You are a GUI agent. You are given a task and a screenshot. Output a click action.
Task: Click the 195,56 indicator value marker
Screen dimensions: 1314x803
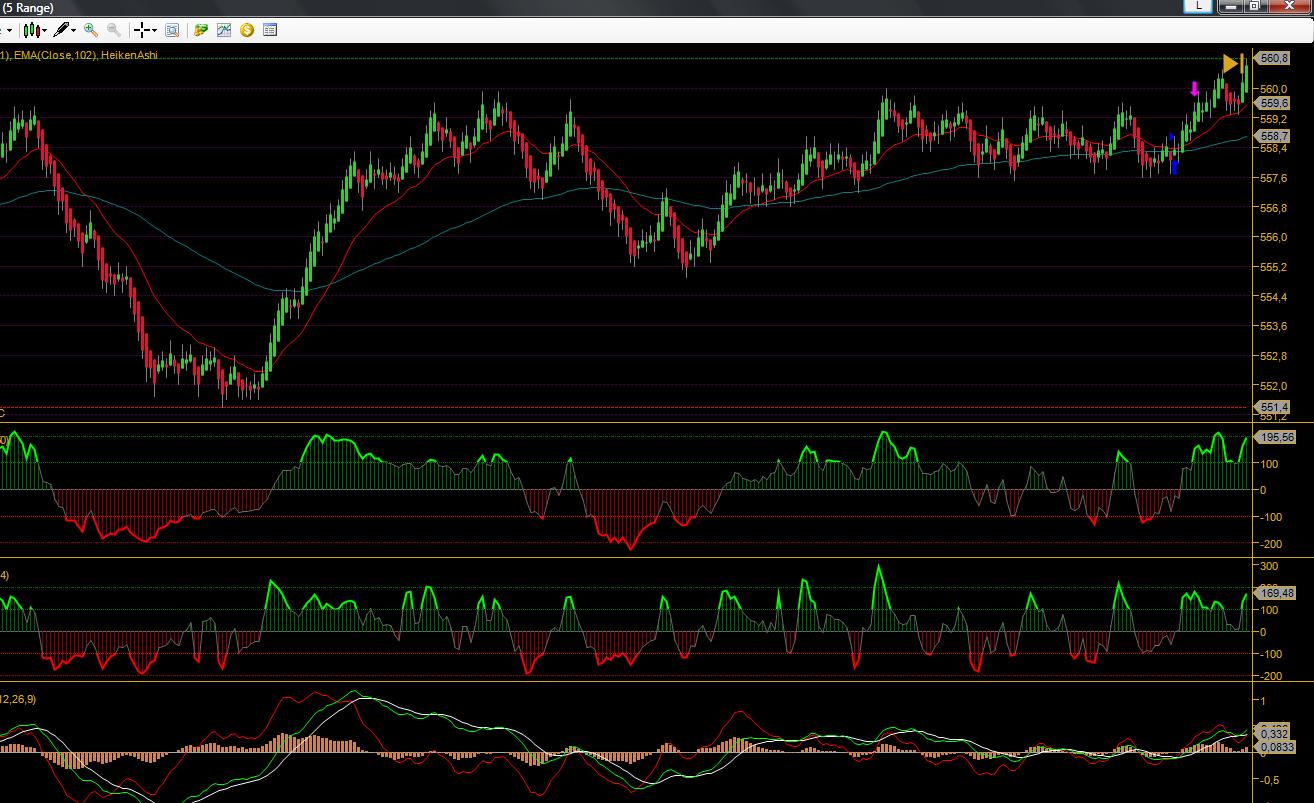tap(1276, 437)
